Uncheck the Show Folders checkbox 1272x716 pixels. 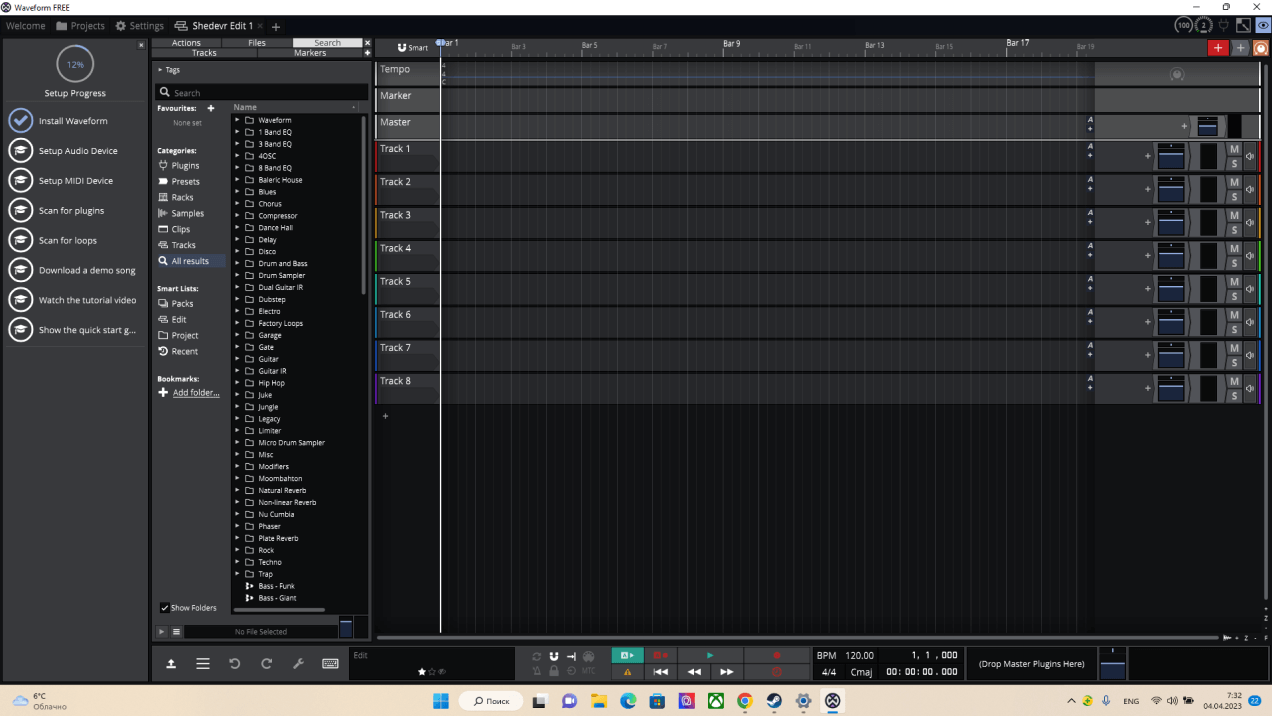[165, 608]
